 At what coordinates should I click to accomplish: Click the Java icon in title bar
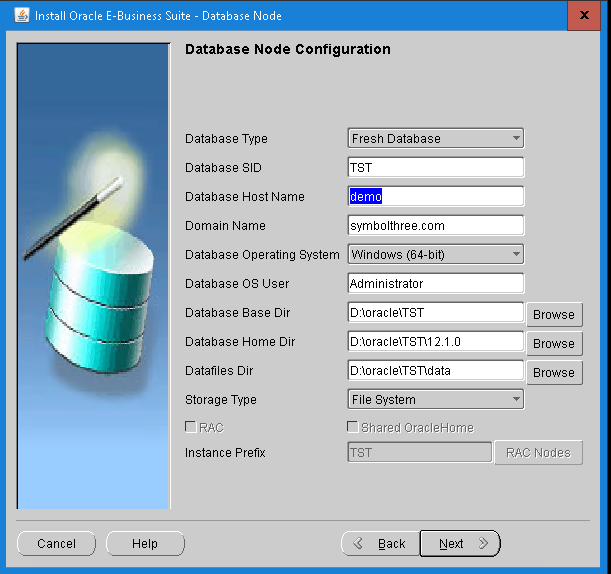19,15
